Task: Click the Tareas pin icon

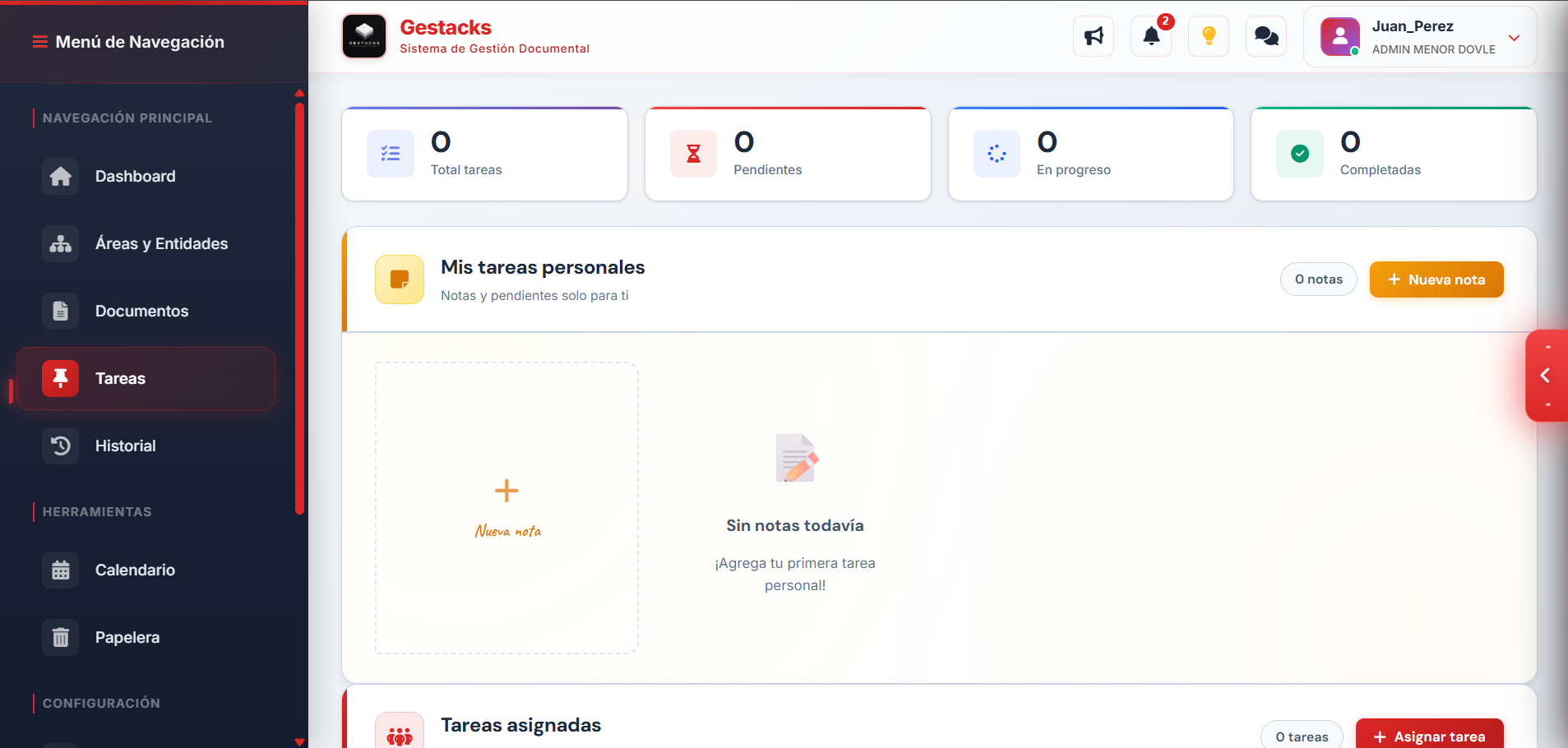Action: click(x=61, y=378)
